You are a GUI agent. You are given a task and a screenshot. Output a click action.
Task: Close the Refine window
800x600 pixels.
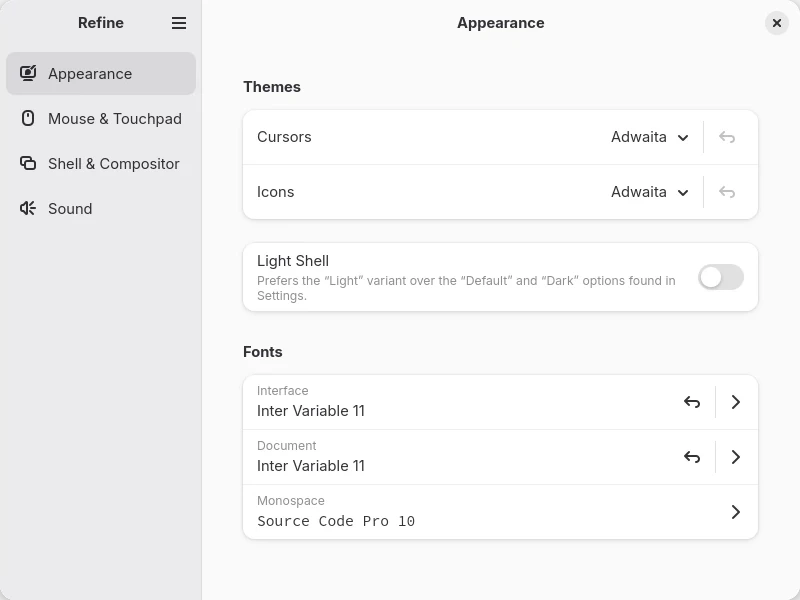click(x=777, y=23)
